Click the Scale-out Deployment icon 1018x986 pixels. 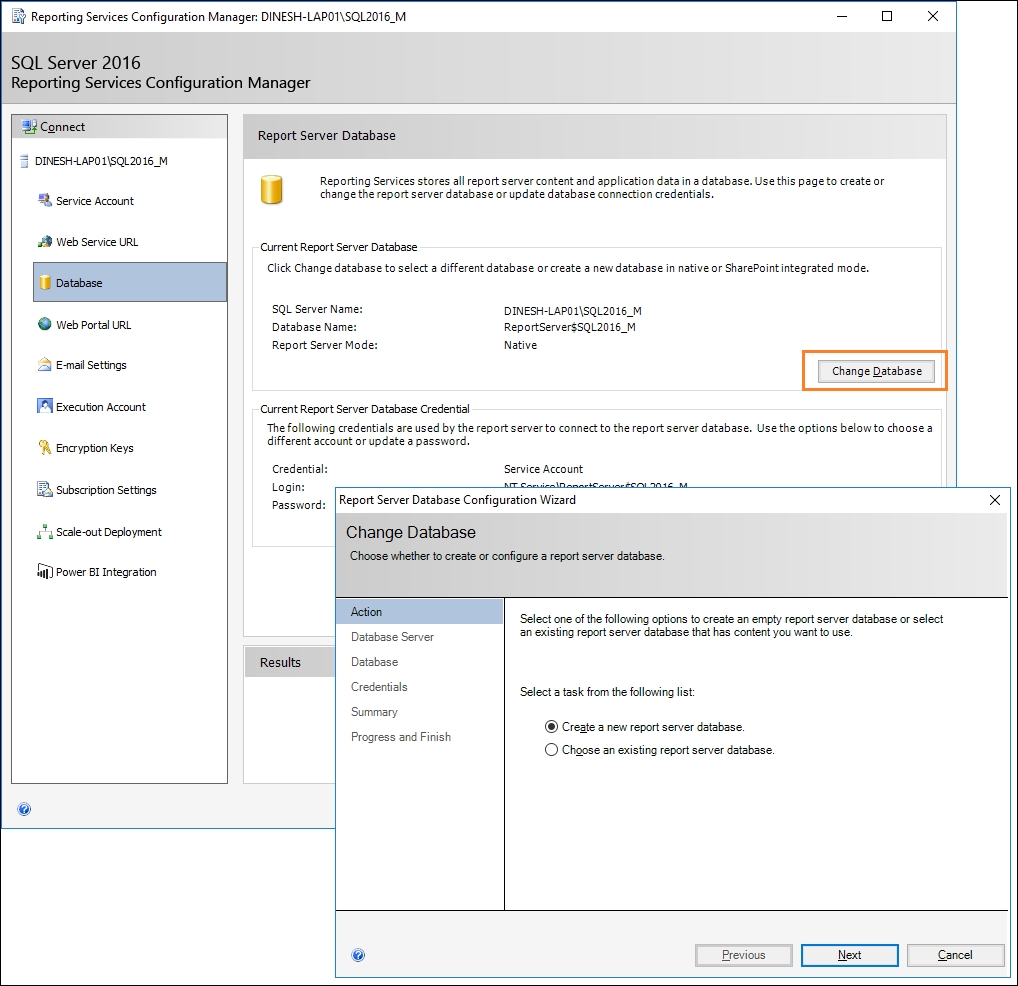point(44,532)
